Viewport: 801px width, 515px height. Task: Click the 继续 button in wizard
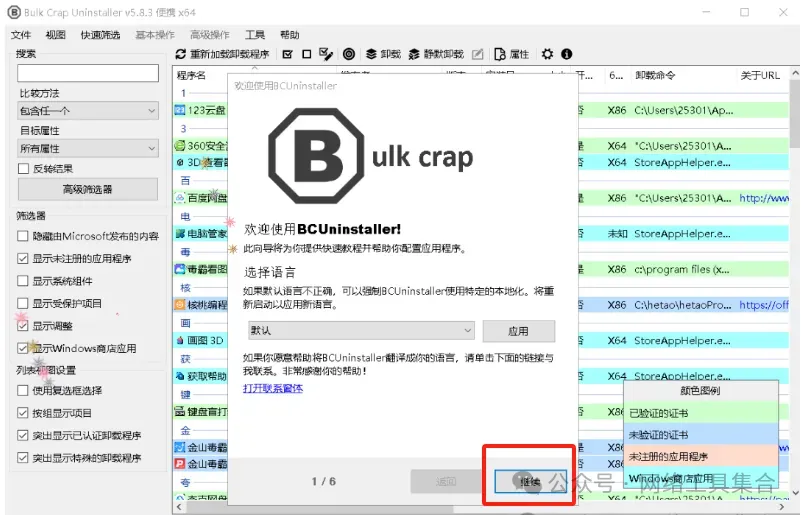(530, 481)
